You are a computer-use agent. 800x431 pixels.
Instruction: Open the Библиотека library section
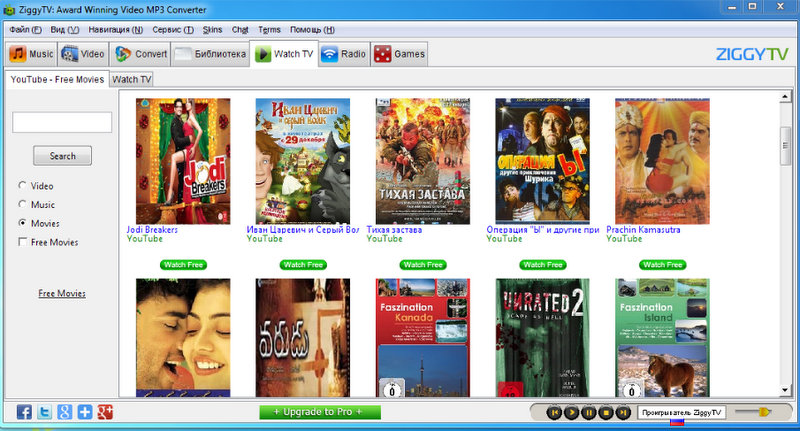(210, 54)
